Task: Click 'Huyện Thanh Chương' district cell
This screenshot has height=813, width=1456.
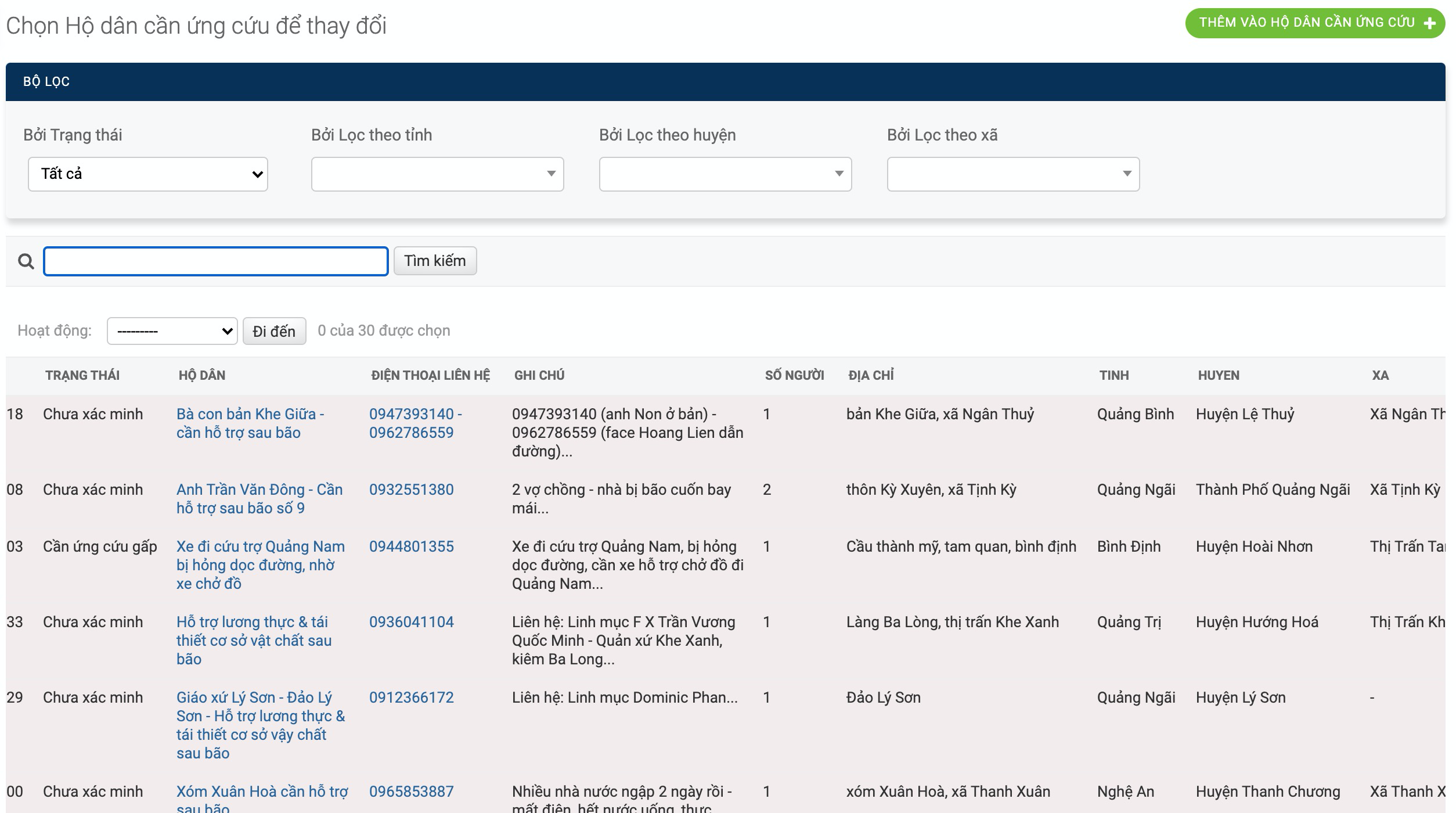Action: (x=1268, y=792)
